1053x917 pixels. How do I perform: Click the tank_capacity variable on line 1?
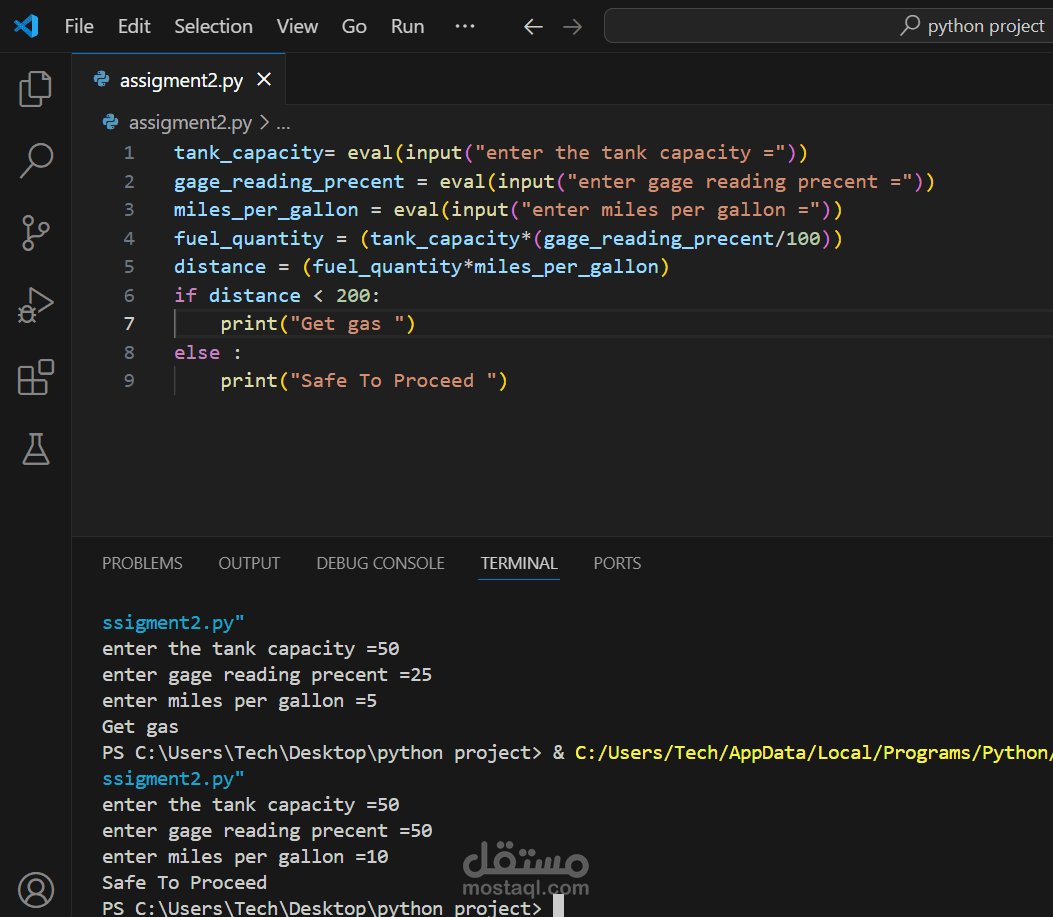[249, 153]
